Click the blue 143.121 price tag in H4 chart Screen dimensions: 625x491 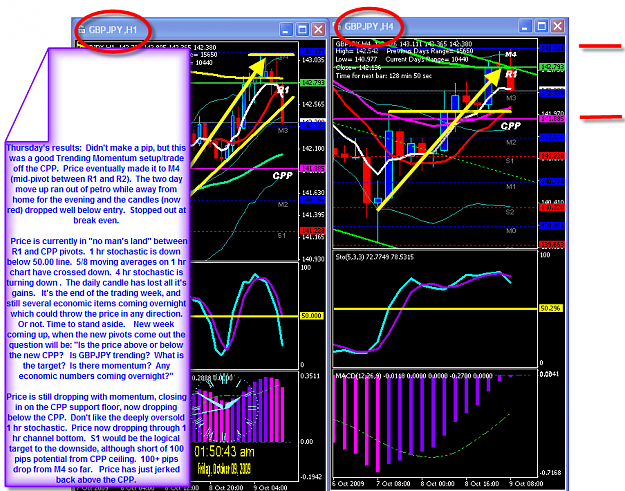coord(552,48)
